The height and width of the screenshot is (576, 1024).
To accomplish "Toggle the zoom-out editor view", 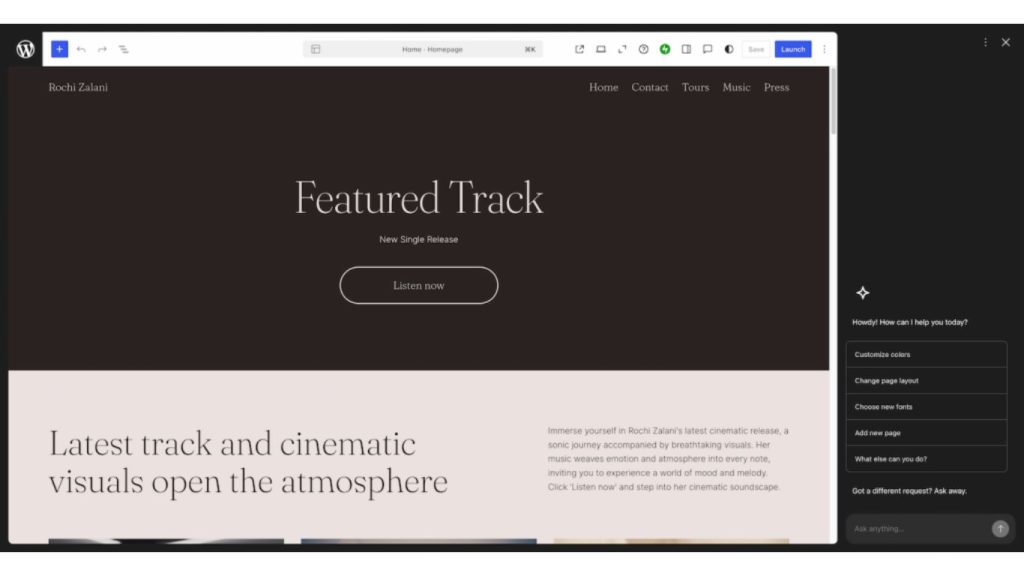I will (622, 48).
